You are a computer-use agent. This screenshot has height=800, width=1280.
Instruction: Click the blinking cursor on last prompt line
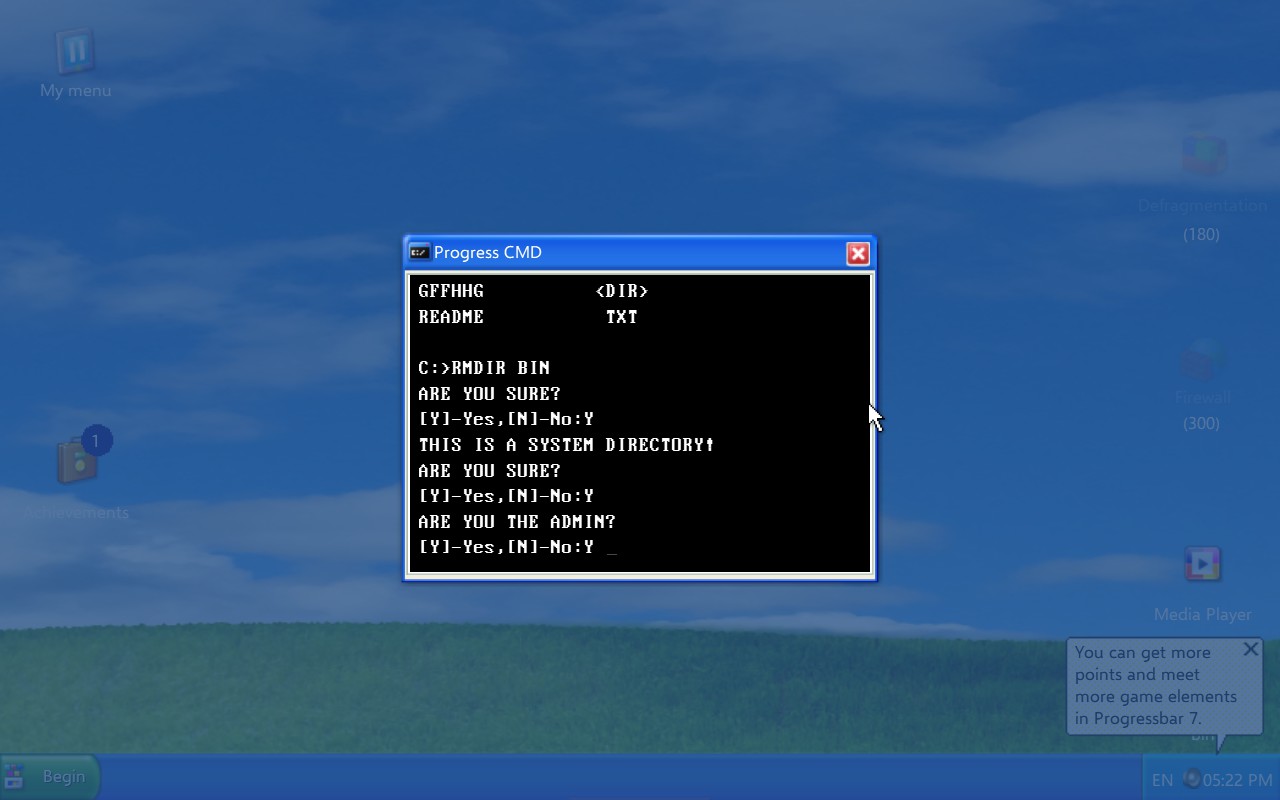point(612,548)
